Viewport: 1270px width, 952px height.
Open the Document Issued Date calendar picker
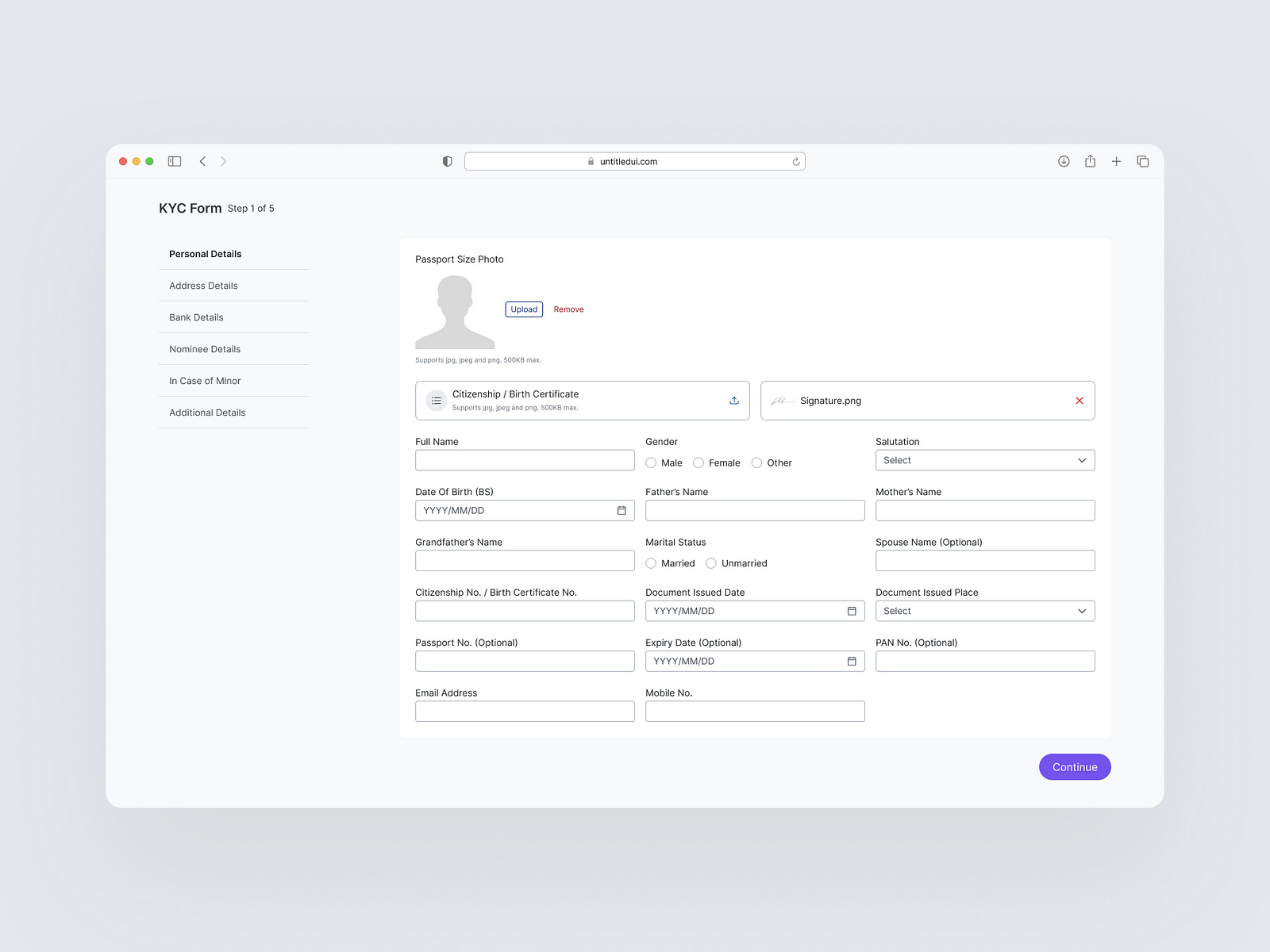pos(852,611)
